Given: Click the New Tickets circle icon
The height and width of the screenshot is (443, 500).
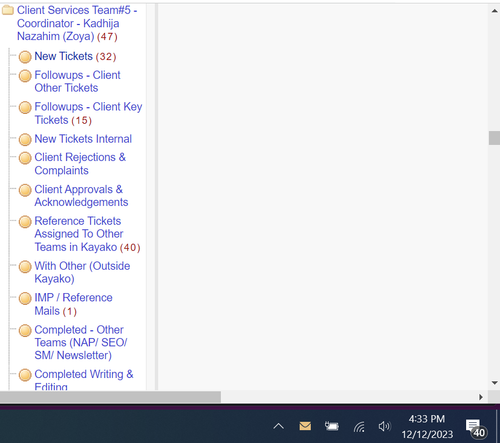Looking at the screenshot, I should point(25,57).
